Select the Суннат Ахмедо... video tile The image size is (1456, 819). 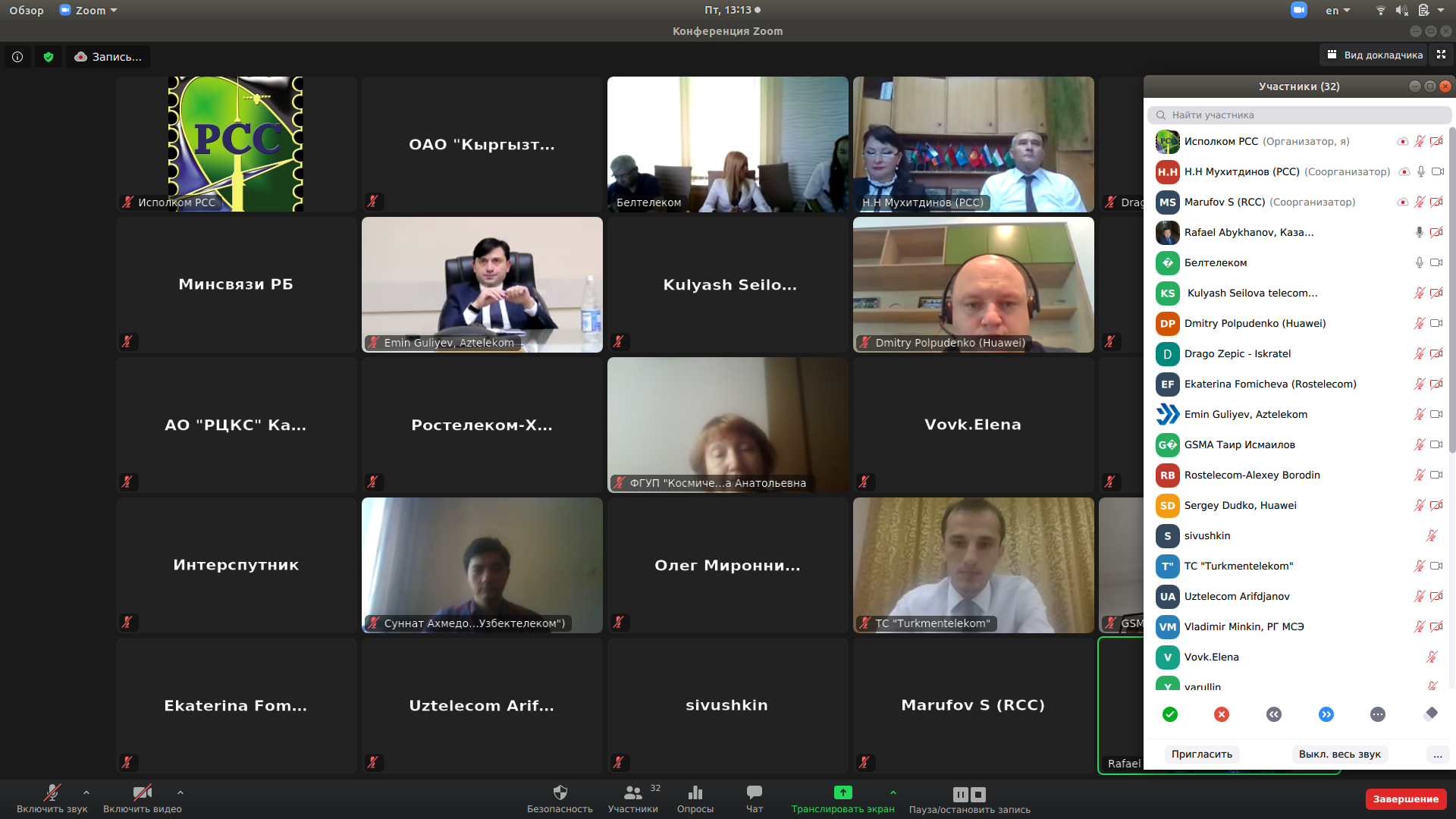point(482,565)
